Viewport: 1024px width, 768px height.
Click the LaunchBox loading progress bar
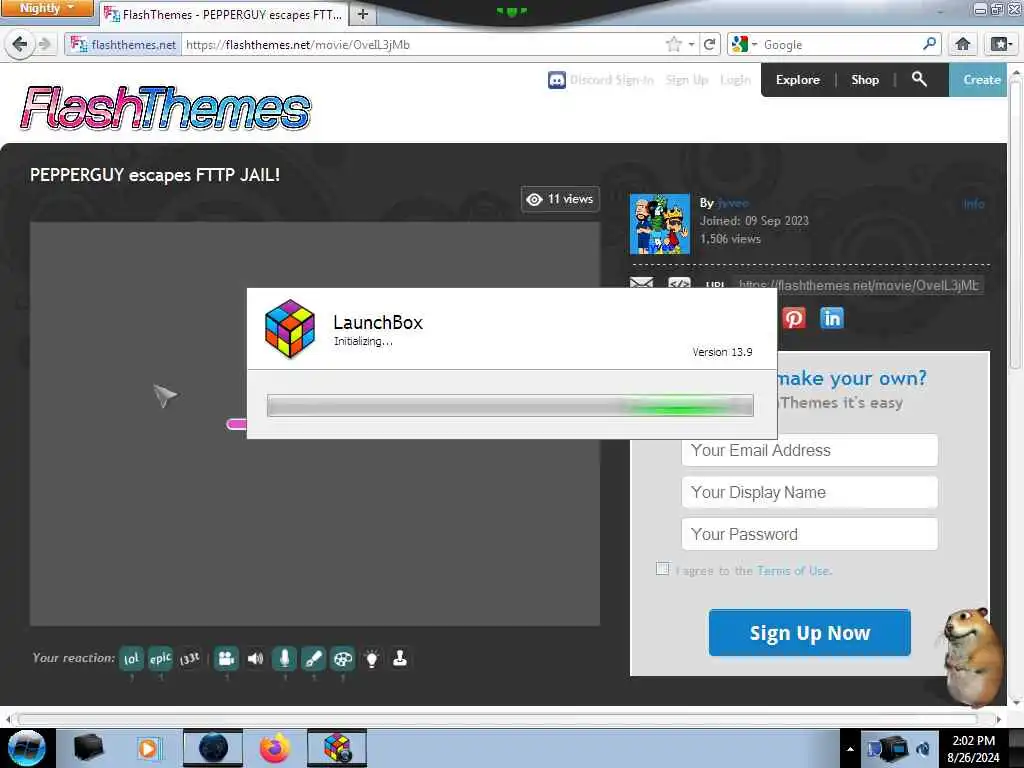pyautogui.click(x=510, y=406)
